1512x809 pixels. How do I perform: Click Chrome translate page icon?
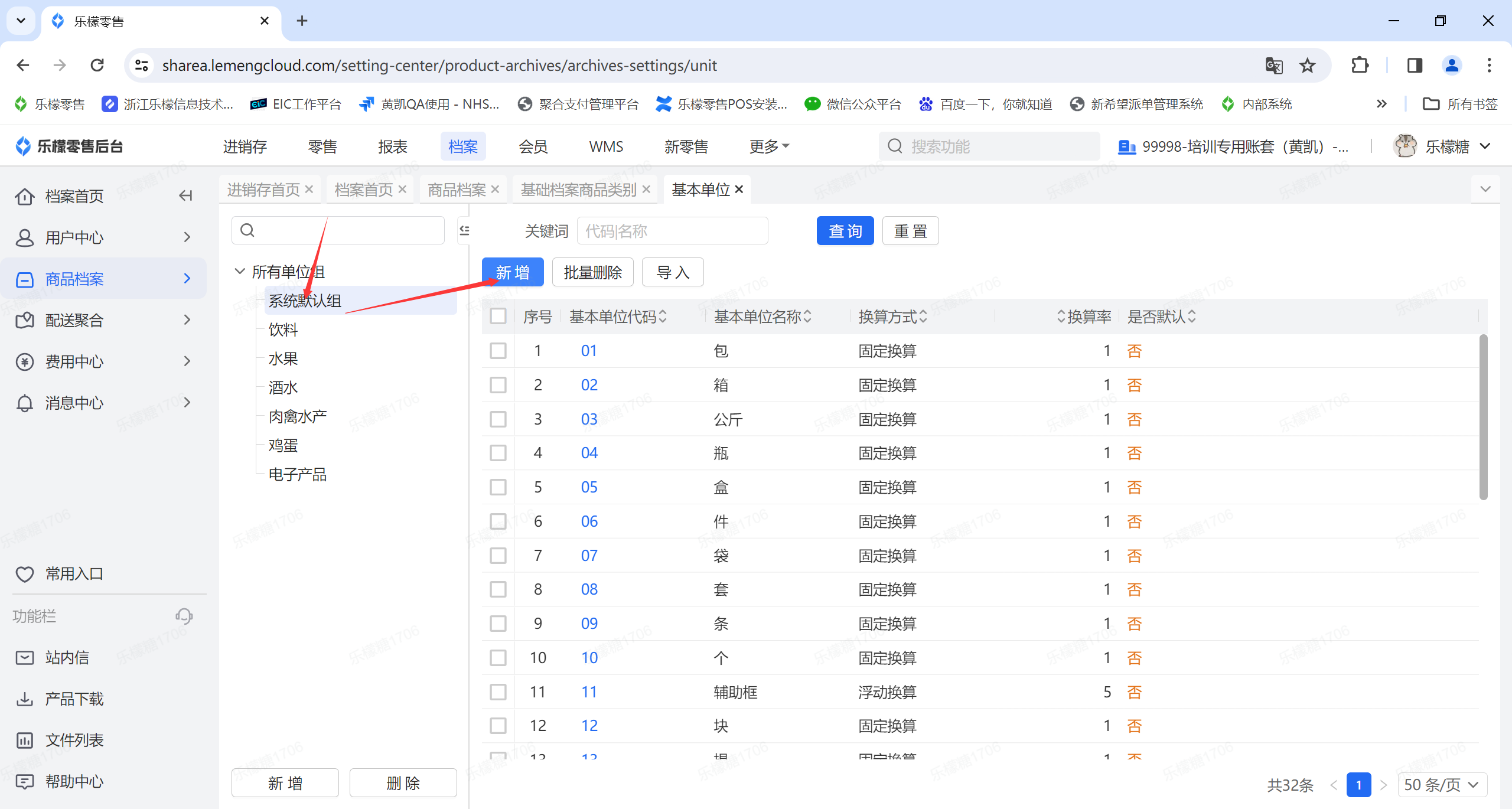[1274, 65]
